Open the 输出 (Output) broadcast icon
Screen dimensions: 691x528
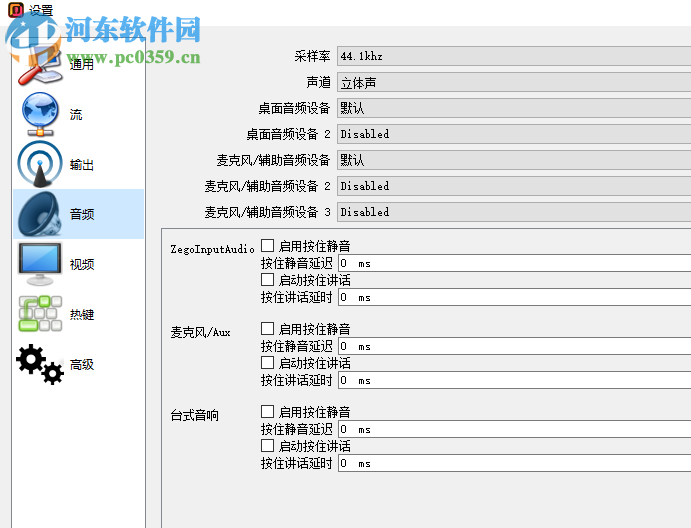(x=40, y=164)
